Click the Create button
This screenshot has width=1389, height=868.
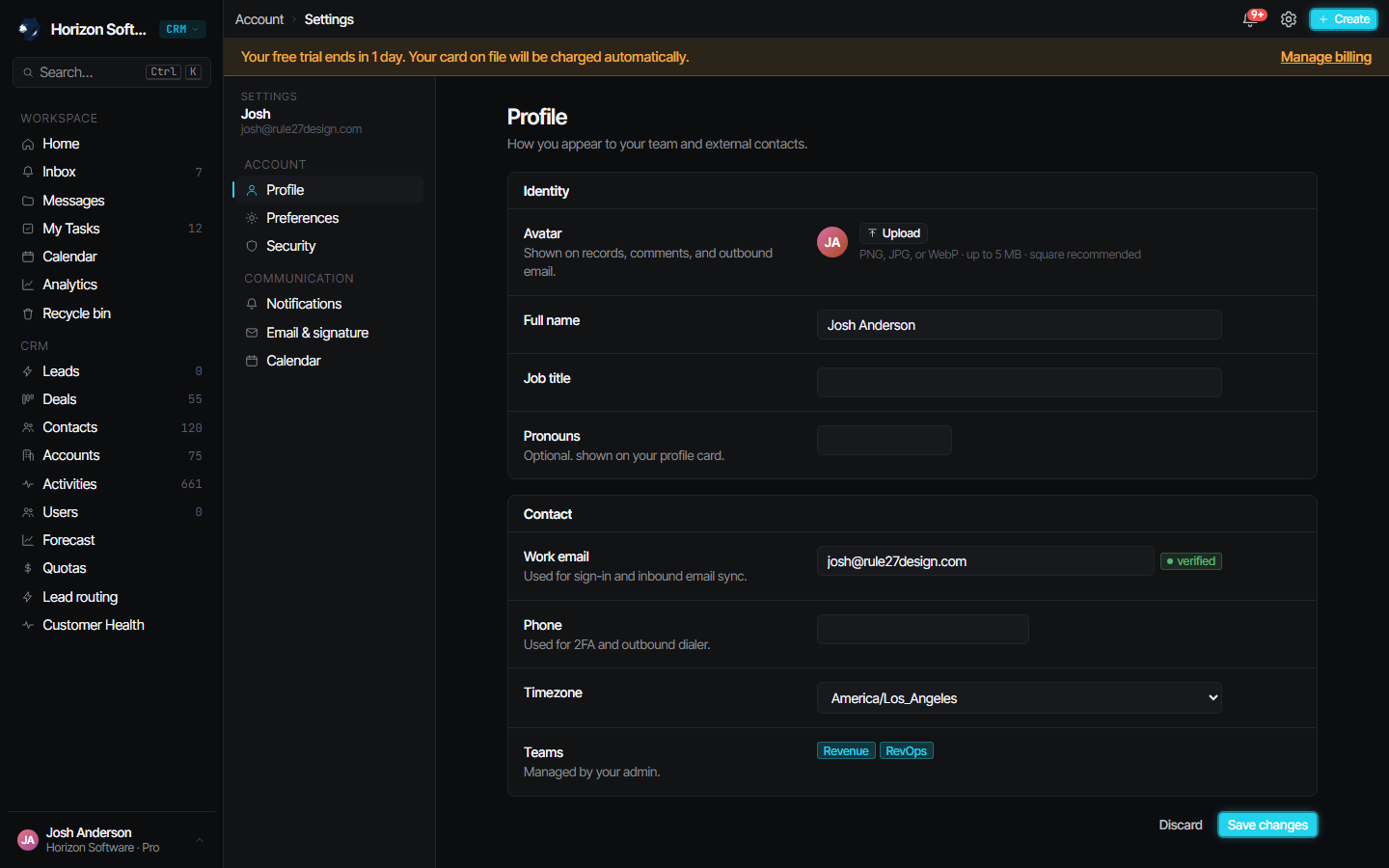pyautogui.click(x=1344, y=19)
